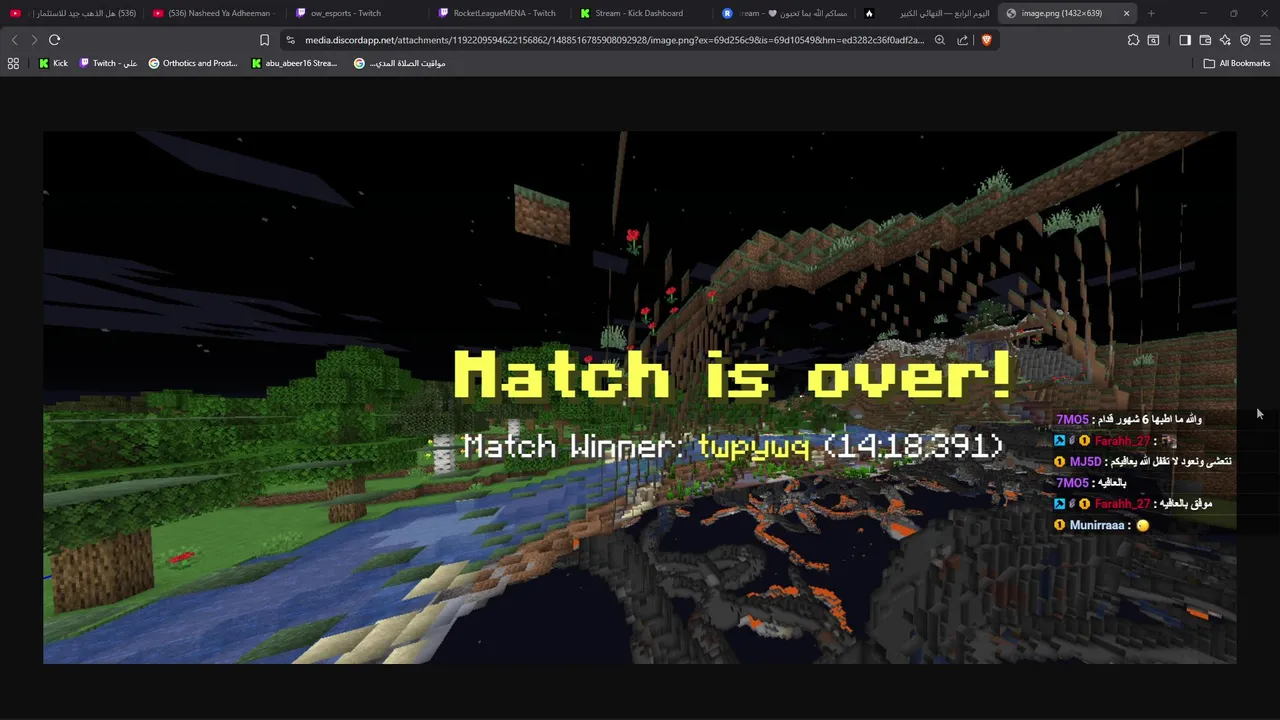The width and height of the screenshot is (1280, 720).
Task: Open the Orthotics and Prost... bookmark
Action: pyautogui.click(x=193, y=63)
